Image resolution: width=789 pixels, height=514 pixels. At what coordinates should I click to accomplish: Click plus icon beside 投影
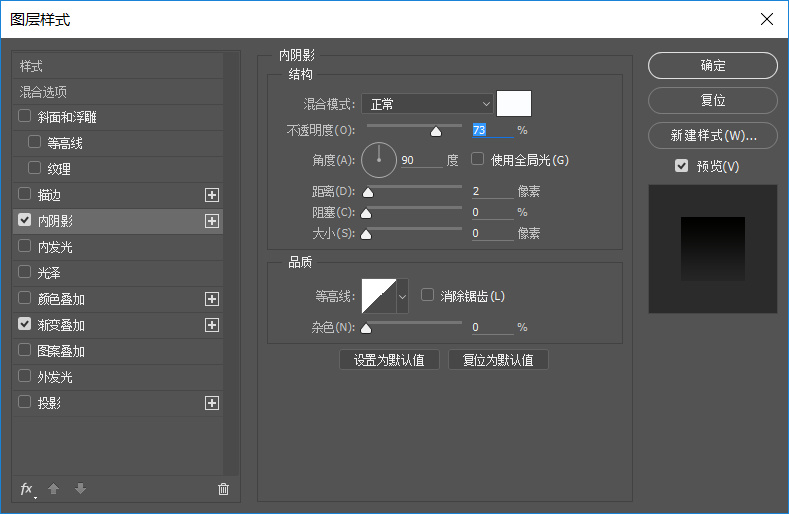(211, 403)
